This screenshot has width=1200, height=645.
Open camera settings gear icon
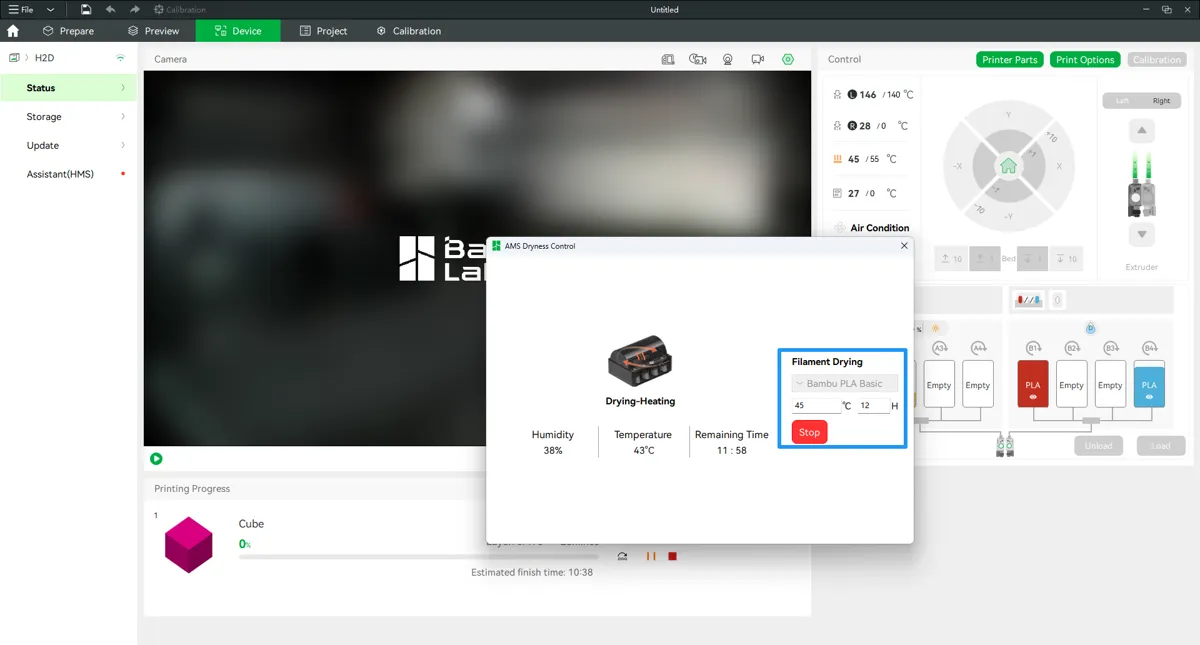pos(788,59)
